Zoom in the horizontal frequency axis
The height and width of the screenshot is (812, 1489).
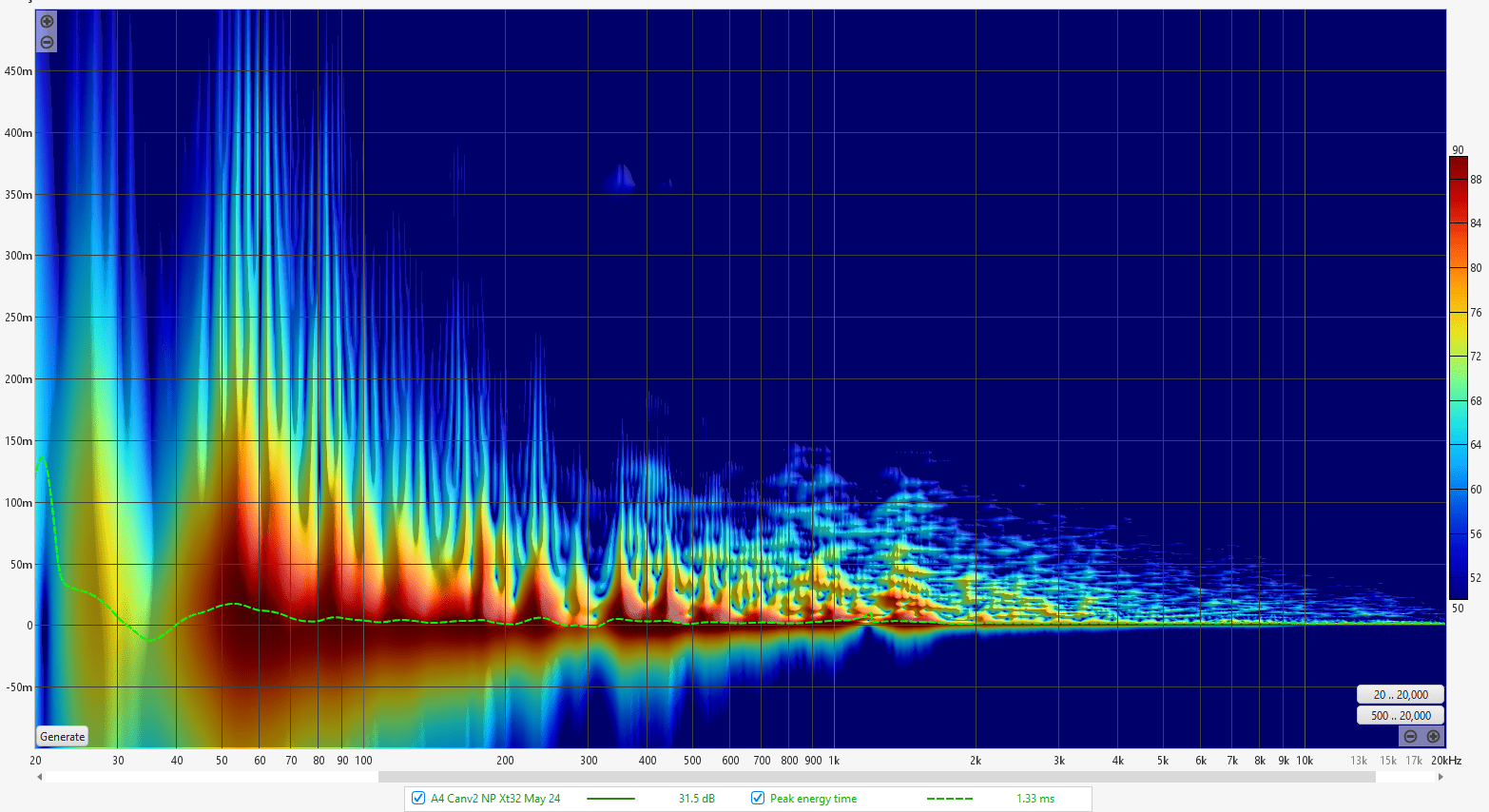click(1433, 736)
